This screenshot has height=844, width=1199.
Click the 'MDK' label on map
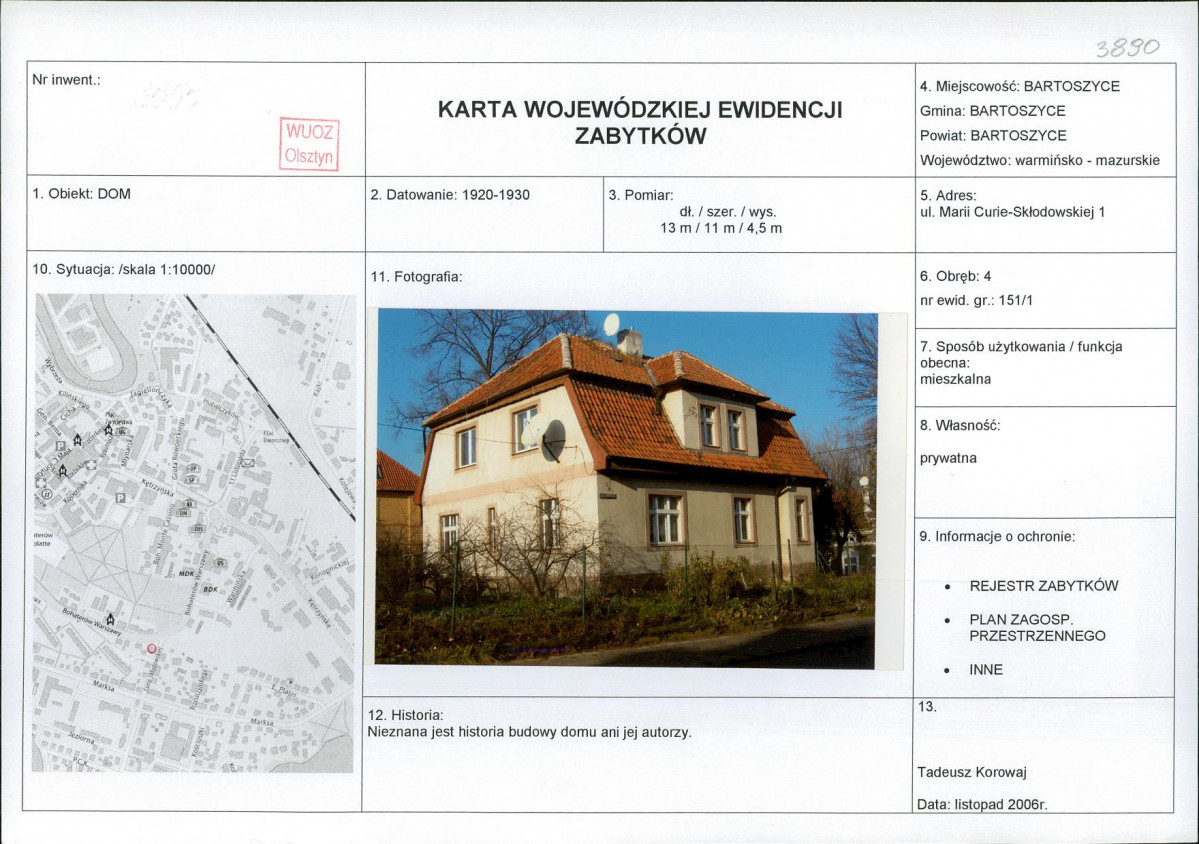[186, 573]
